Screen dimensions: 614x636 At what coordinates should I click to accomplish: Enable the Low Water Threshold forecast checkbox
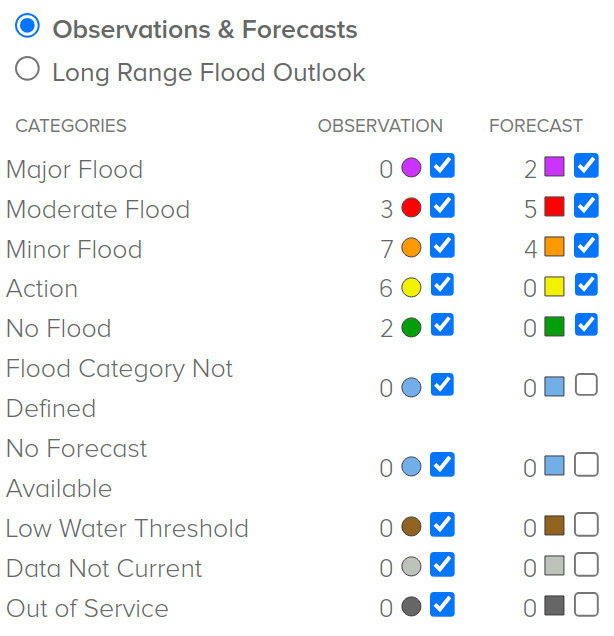tap(586, 524)
